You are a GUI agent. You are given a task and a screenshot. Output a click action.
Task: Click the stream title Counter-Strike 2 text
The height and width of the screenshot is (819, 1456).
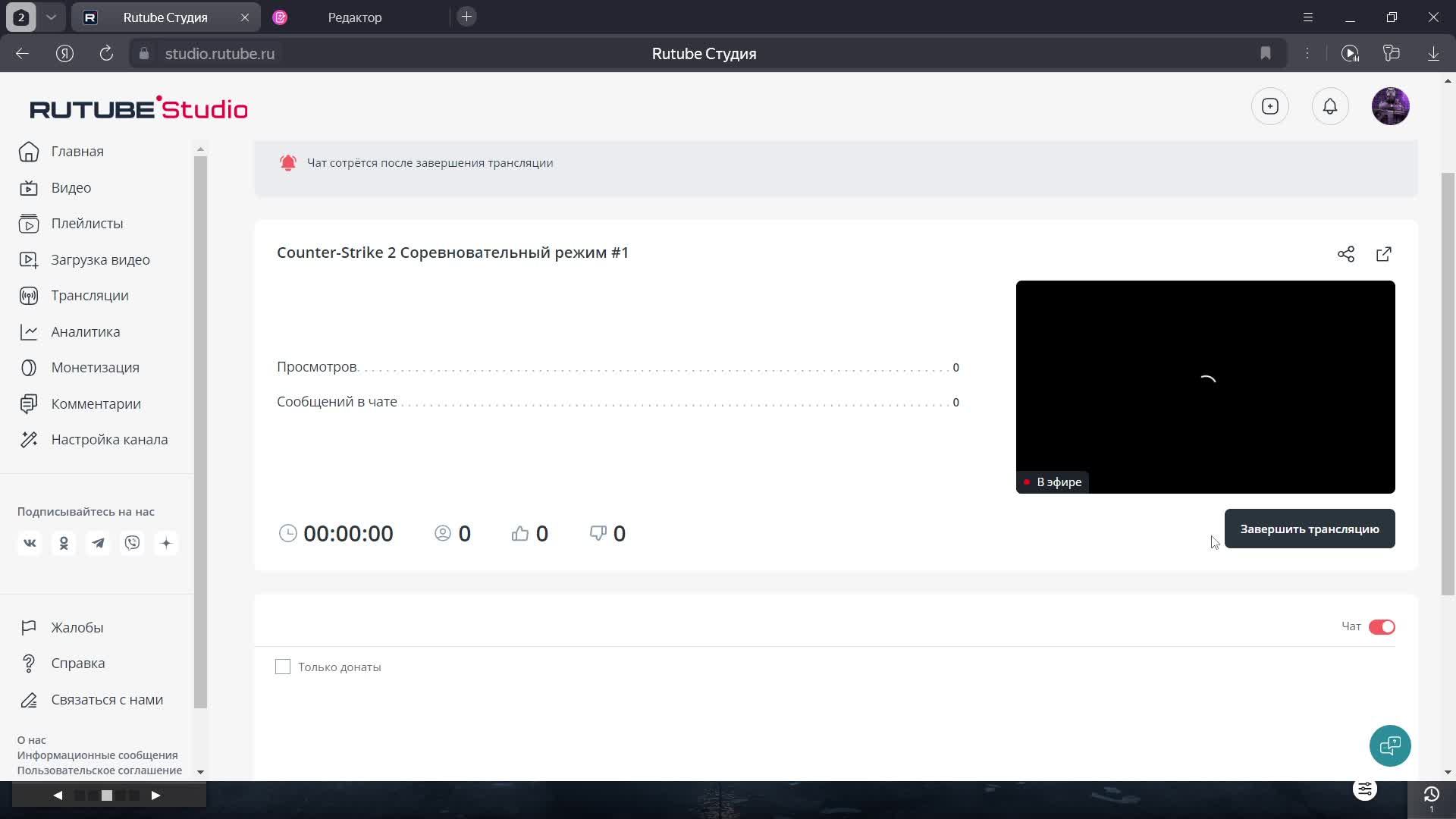coord(453,253)
